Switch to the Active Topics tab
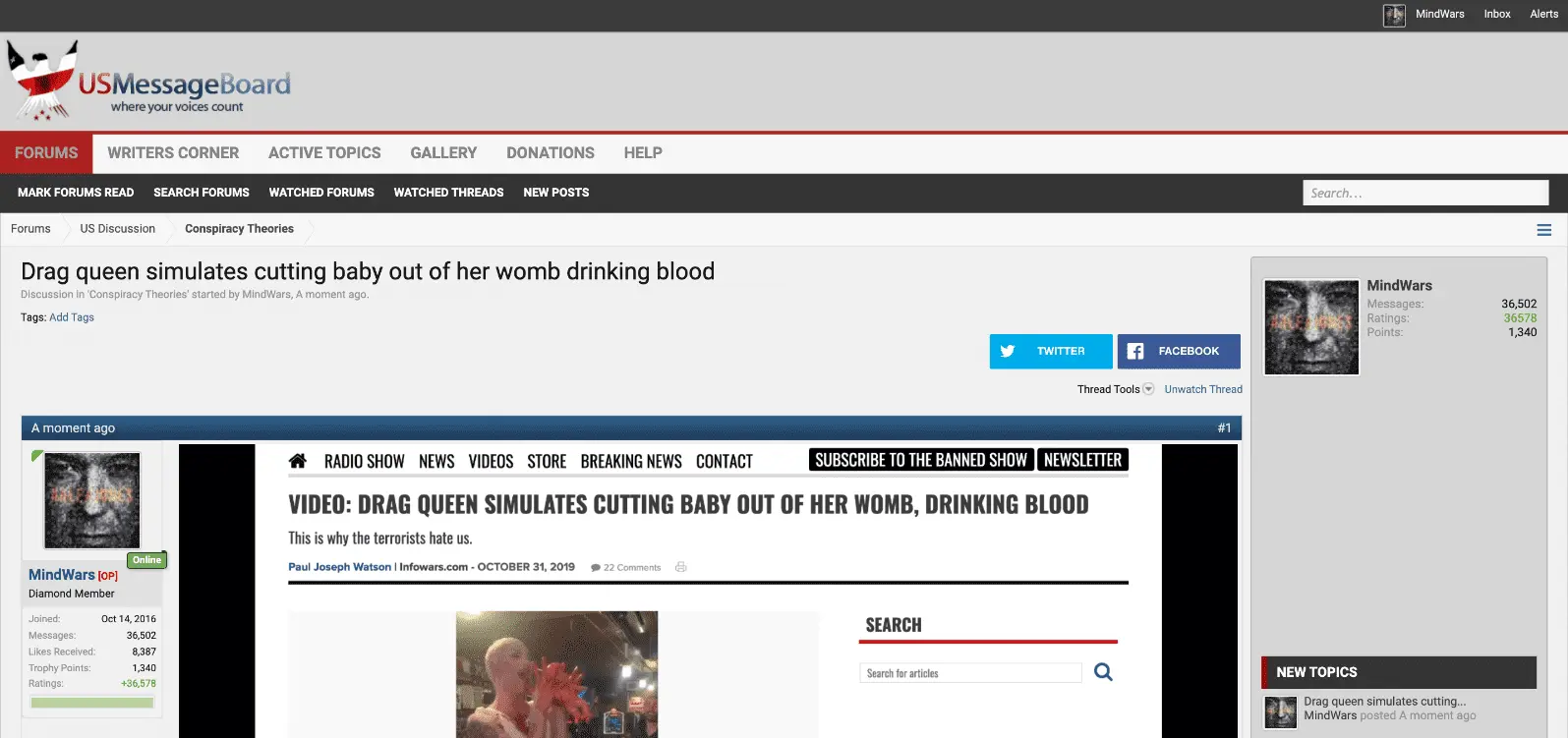Image resolution: width=1568 pixels, height=738 pixels. 324,153
